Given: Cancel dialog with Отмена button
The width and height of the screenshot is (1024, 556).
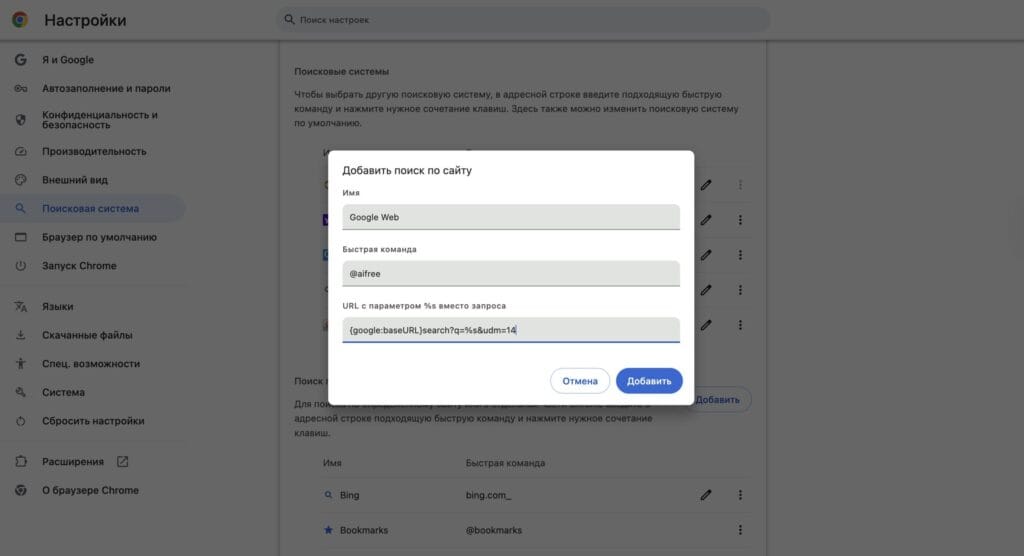Looking at the screenshot, I should (x=579, y=381).
